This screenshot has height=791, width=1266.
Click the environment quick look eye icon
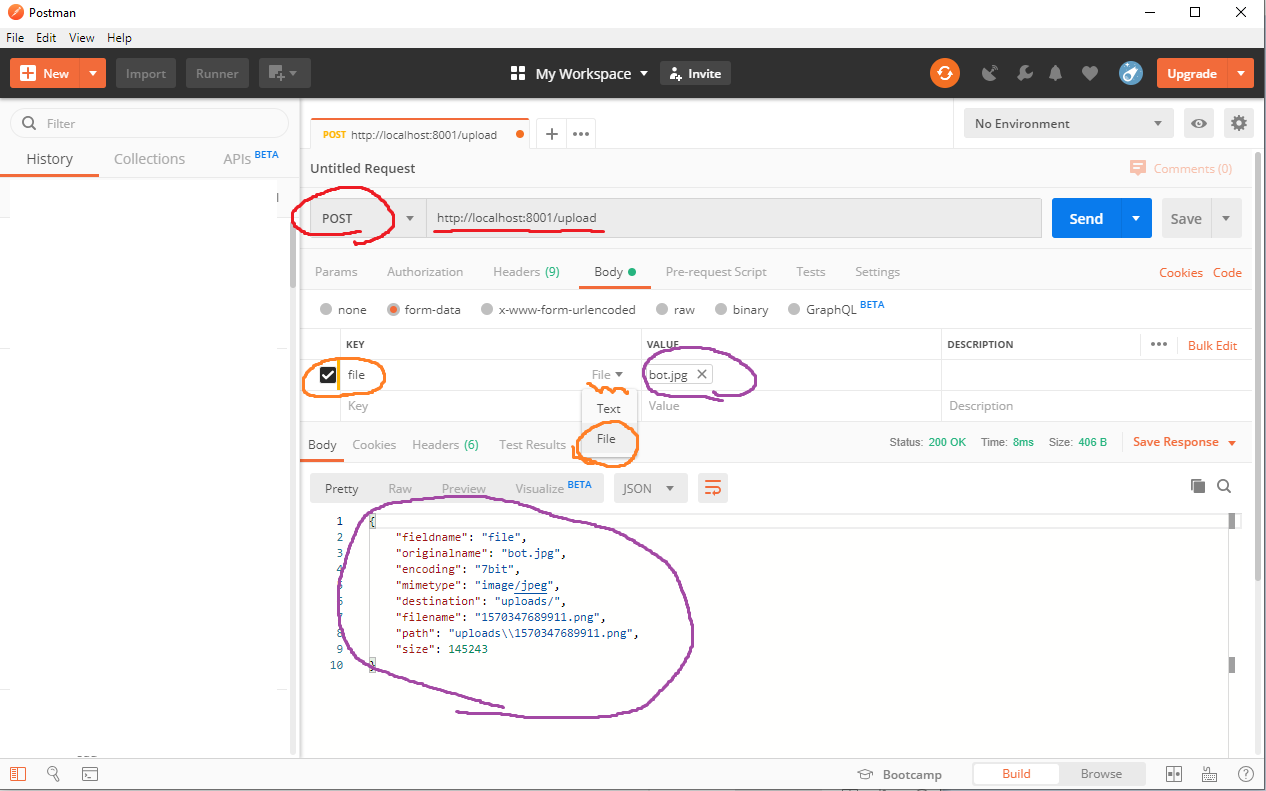pos(1198,123)
